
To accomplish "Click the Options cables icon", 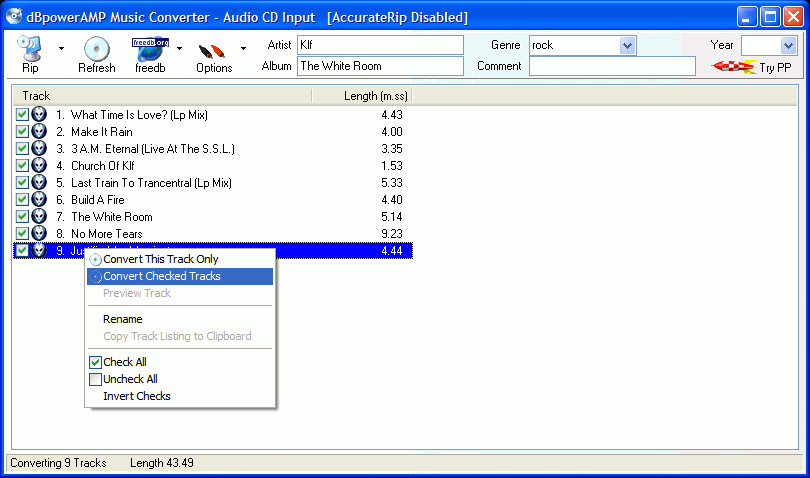I will click(212, 51).
